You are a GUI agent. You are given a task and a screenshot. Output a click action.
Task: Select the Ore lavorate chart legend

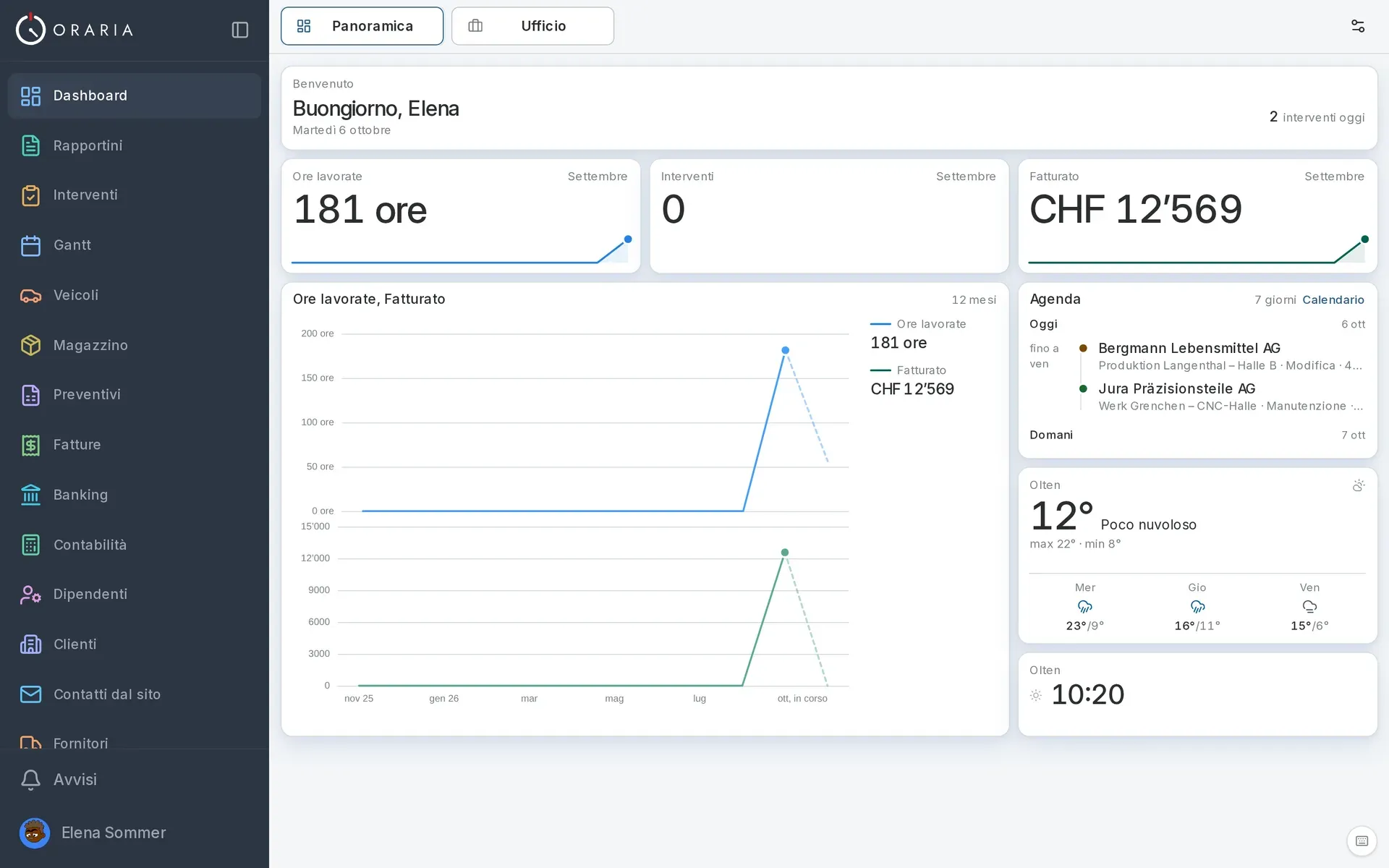(x=918, y=334)
